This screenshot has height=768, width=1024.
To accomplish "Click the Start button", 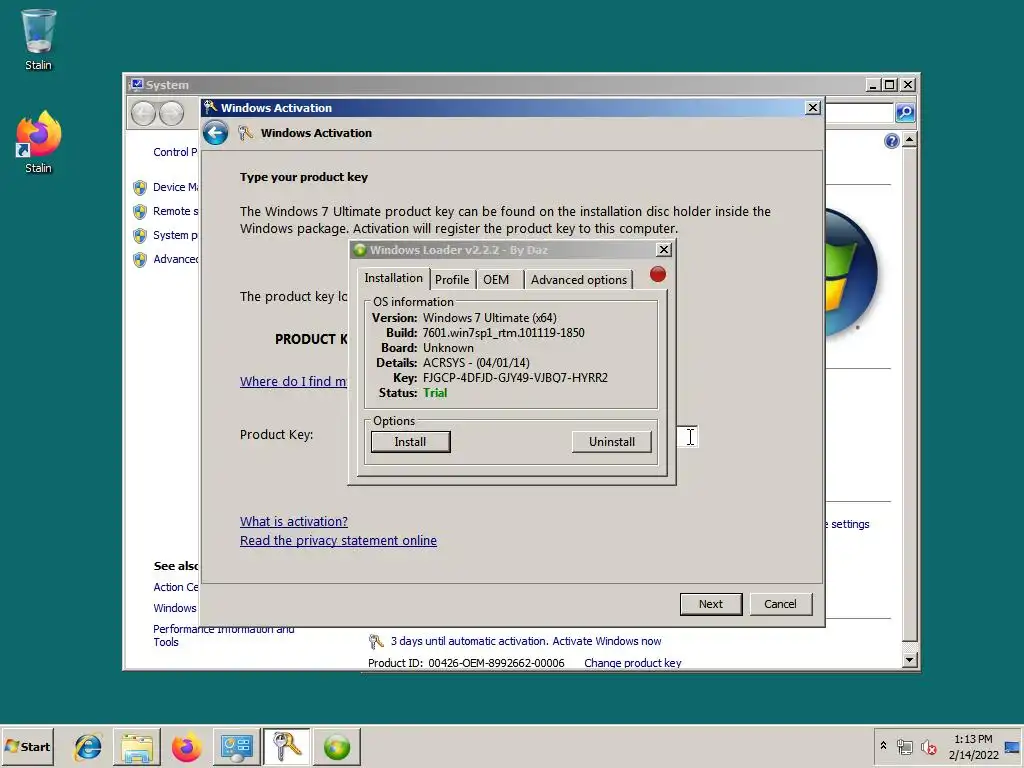I will (x=27, y=746).
